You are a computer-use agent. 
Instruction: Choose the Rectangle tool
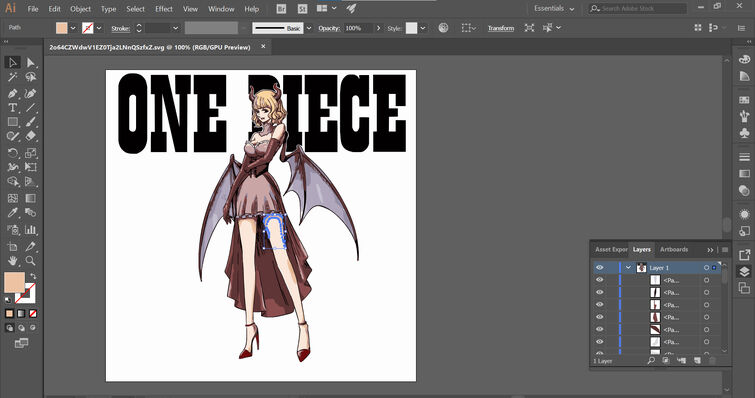click(x=13, y=122)
